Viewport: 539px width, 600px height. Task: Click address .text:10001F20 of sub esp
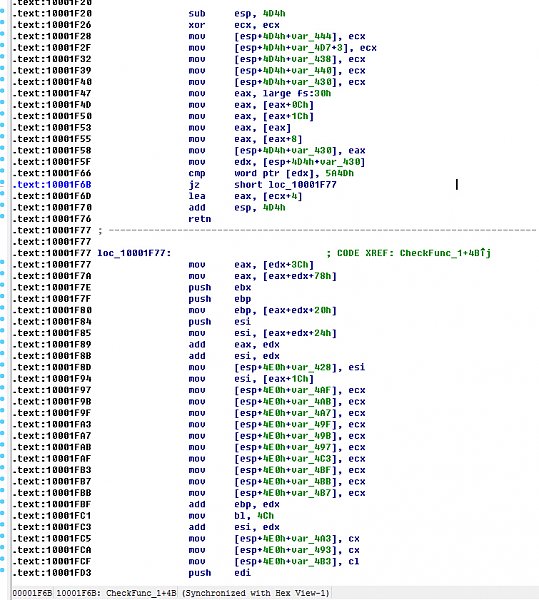coord(52,14)
